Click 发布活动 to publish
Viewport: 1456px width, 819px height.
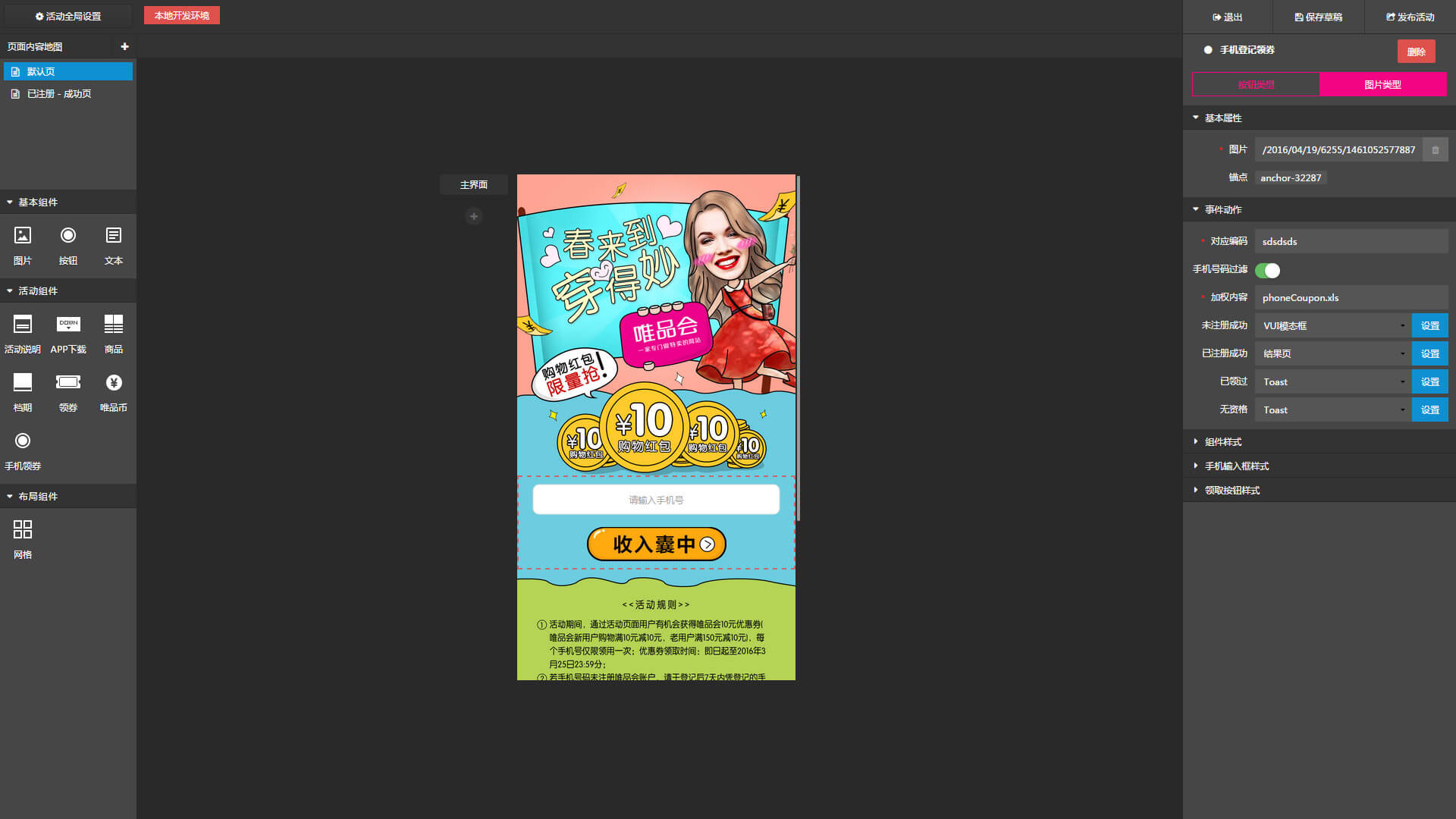tap(1410, 17)
